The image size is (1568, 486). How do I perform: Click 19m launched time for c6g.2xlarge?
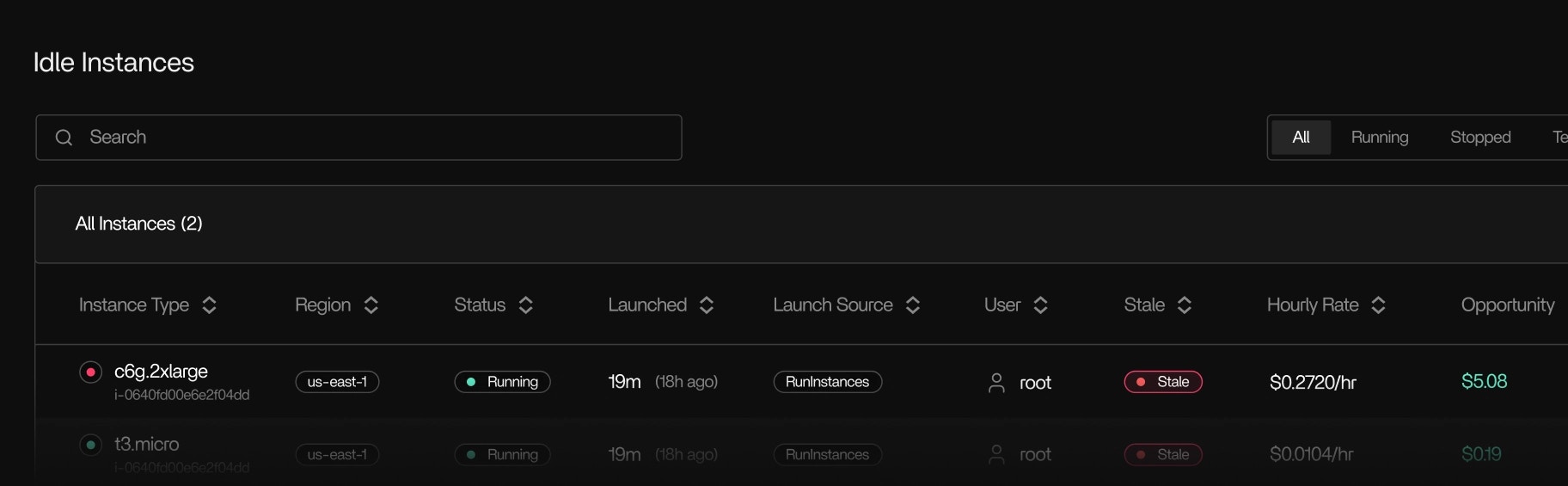(624, 382)
